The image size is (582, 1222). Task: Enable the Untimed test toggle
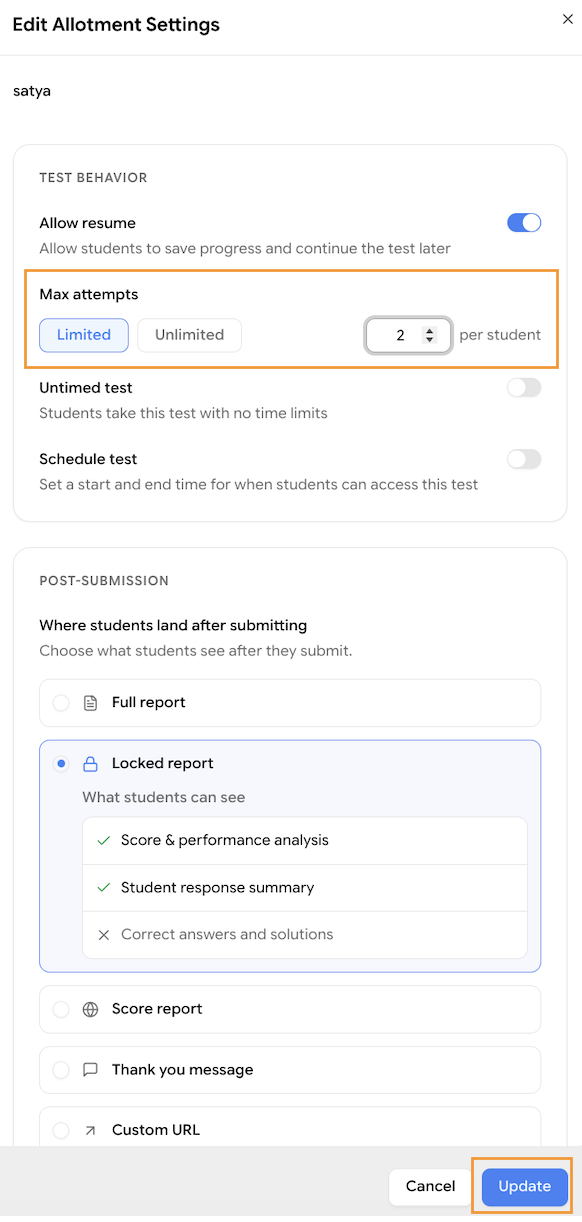click(x=524, y=388)
